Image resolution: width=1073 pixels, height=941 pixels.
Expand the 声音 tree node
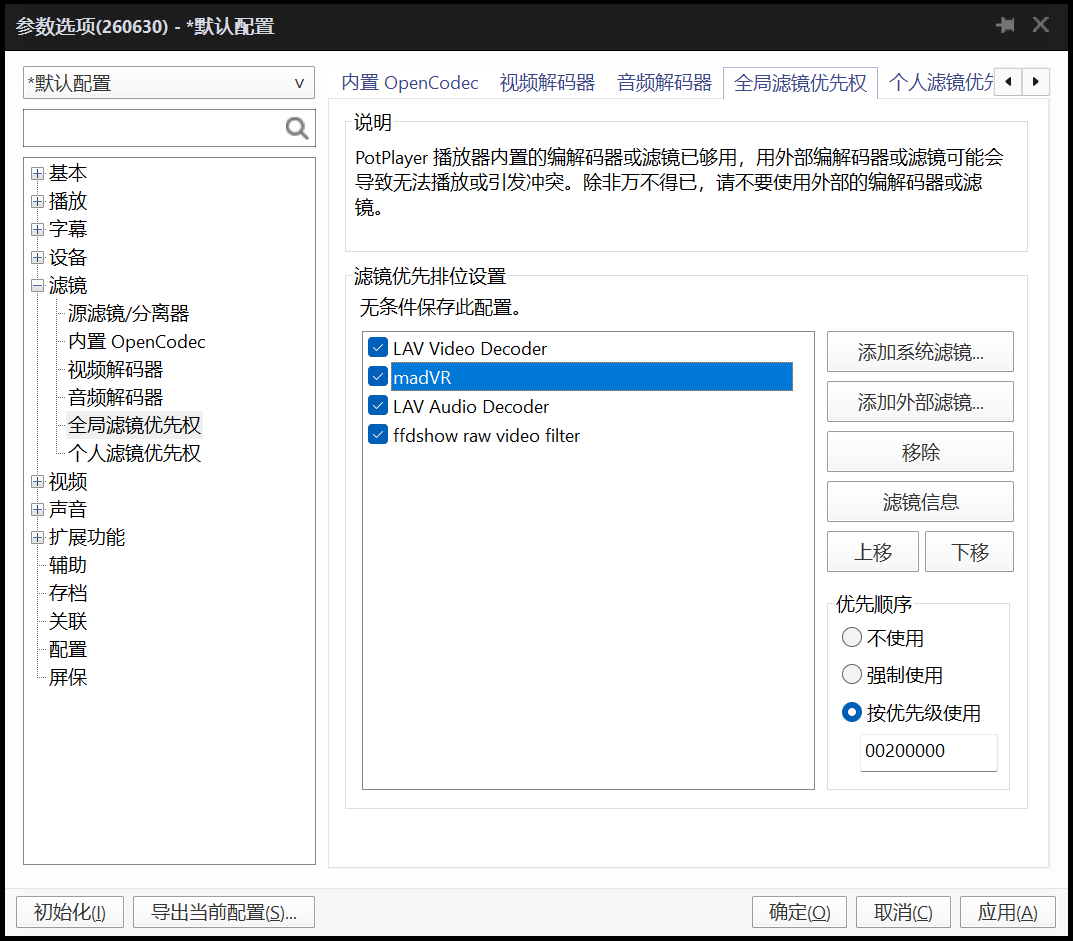coord(38,510)
